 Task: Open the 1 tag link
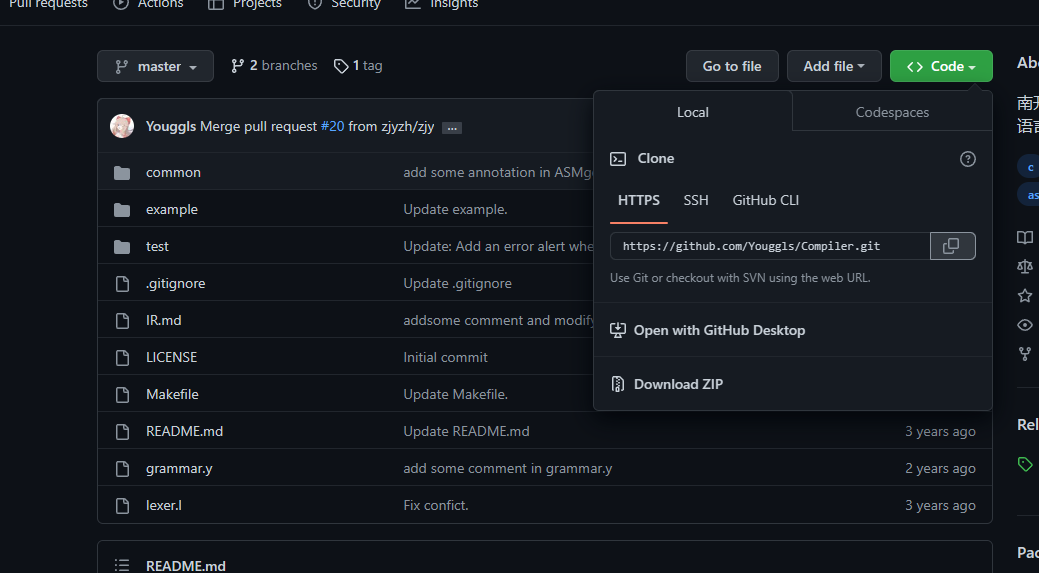point(358,66)
